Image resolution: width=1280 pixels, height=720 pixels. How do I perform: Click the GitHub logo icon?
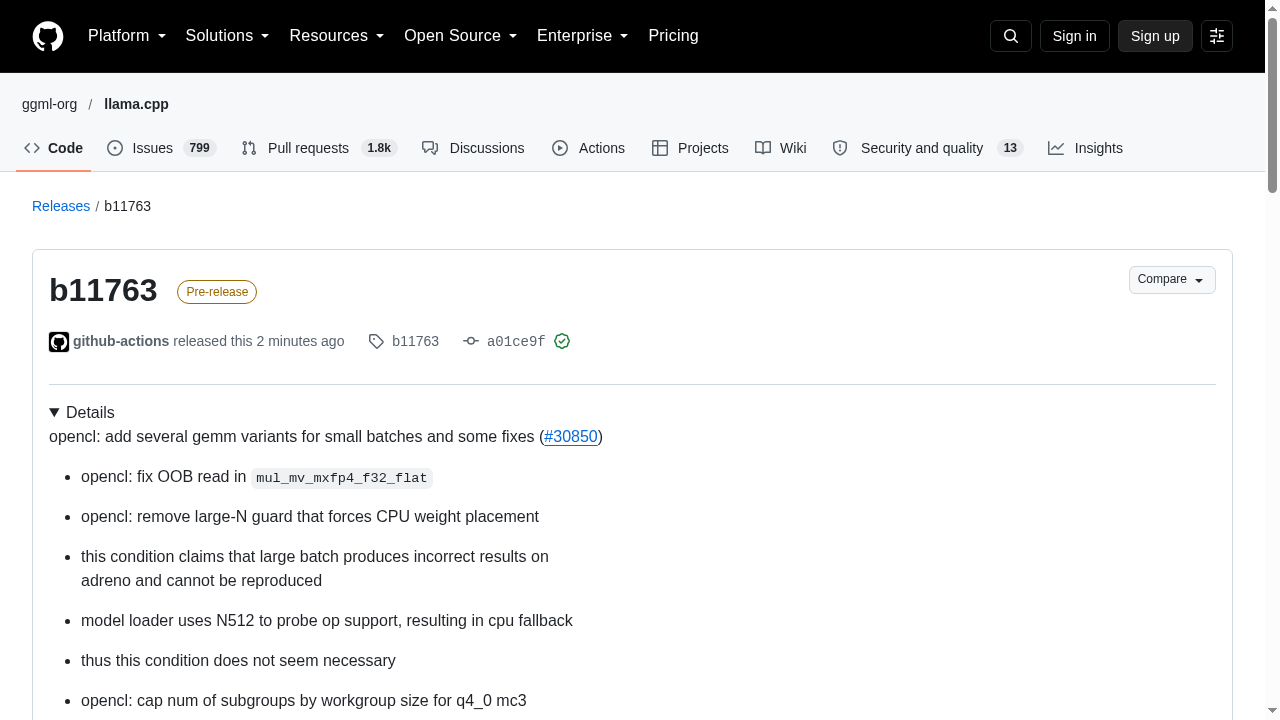48,36
